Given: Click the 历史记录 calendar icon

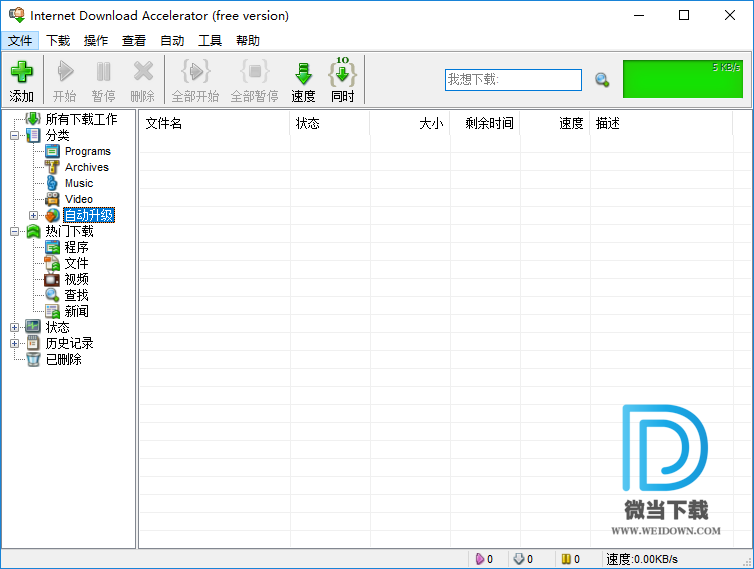Looking at the screenshot, I should point(33,343).
